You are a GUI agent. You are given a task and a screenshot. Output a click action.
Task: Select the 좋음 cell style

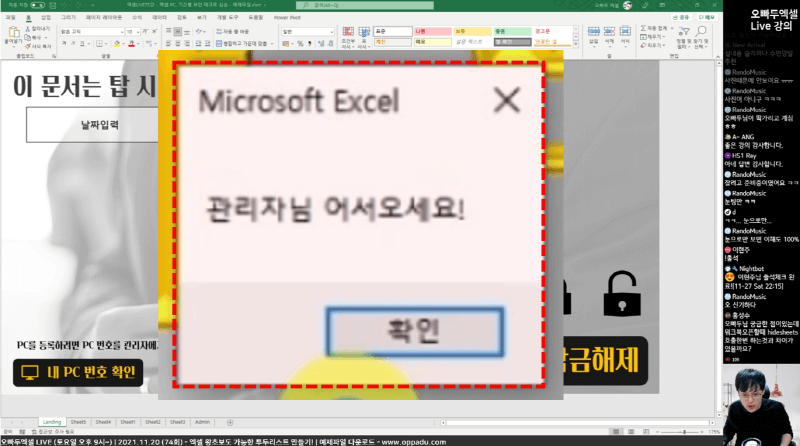pyautogui.click(x=512, y=32)
